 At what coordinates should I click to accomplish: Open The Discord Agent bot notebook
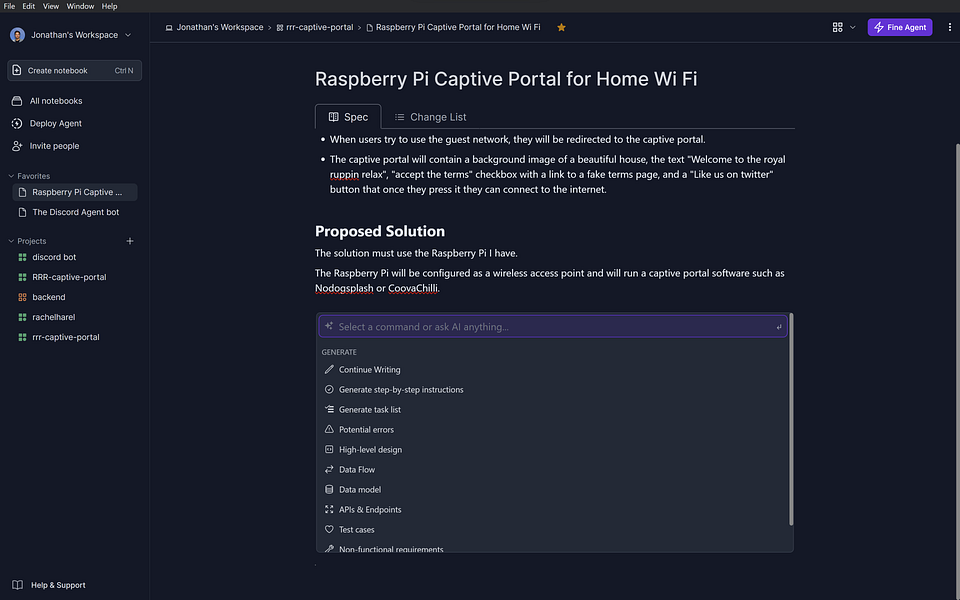coord(75,212)
